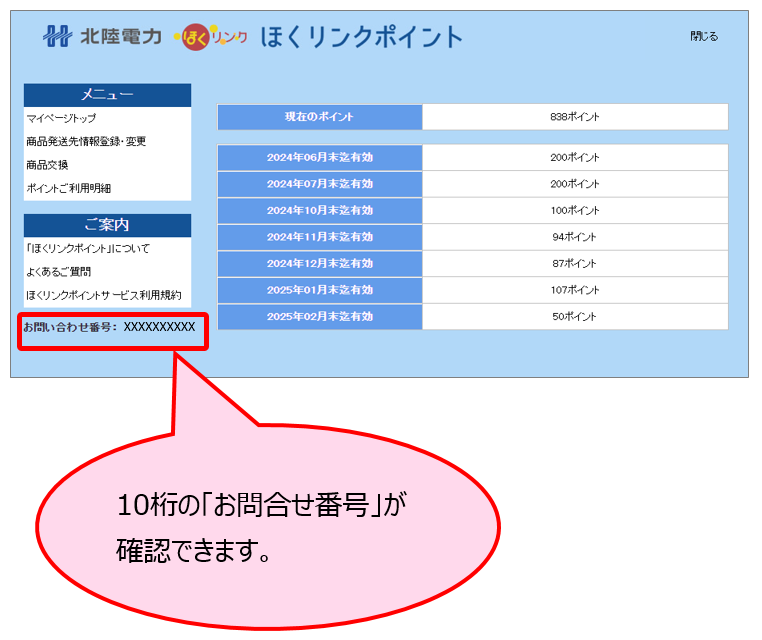Open マイページトップ menu item
Image resolution: width=762 pixels, height=640 pixels.
[61, 118]
